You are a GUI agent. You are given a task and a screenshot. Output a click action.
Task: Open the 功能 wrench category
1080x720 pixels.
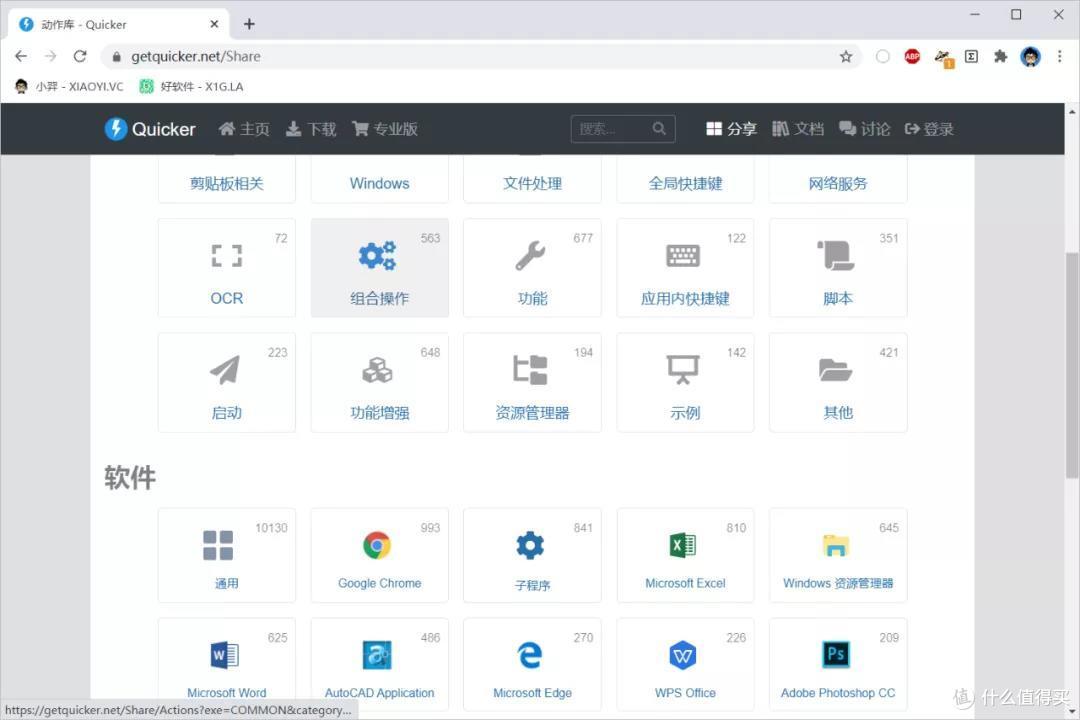point(532,268)
